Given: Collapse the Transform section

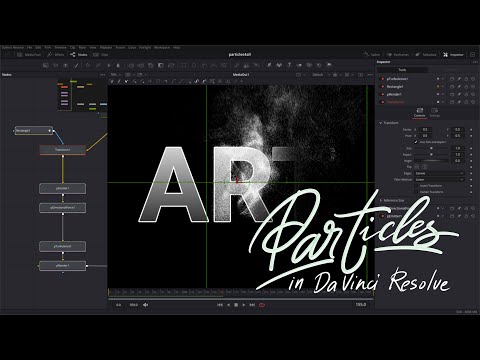Looking at the screenshot, I should coord(380,123).
